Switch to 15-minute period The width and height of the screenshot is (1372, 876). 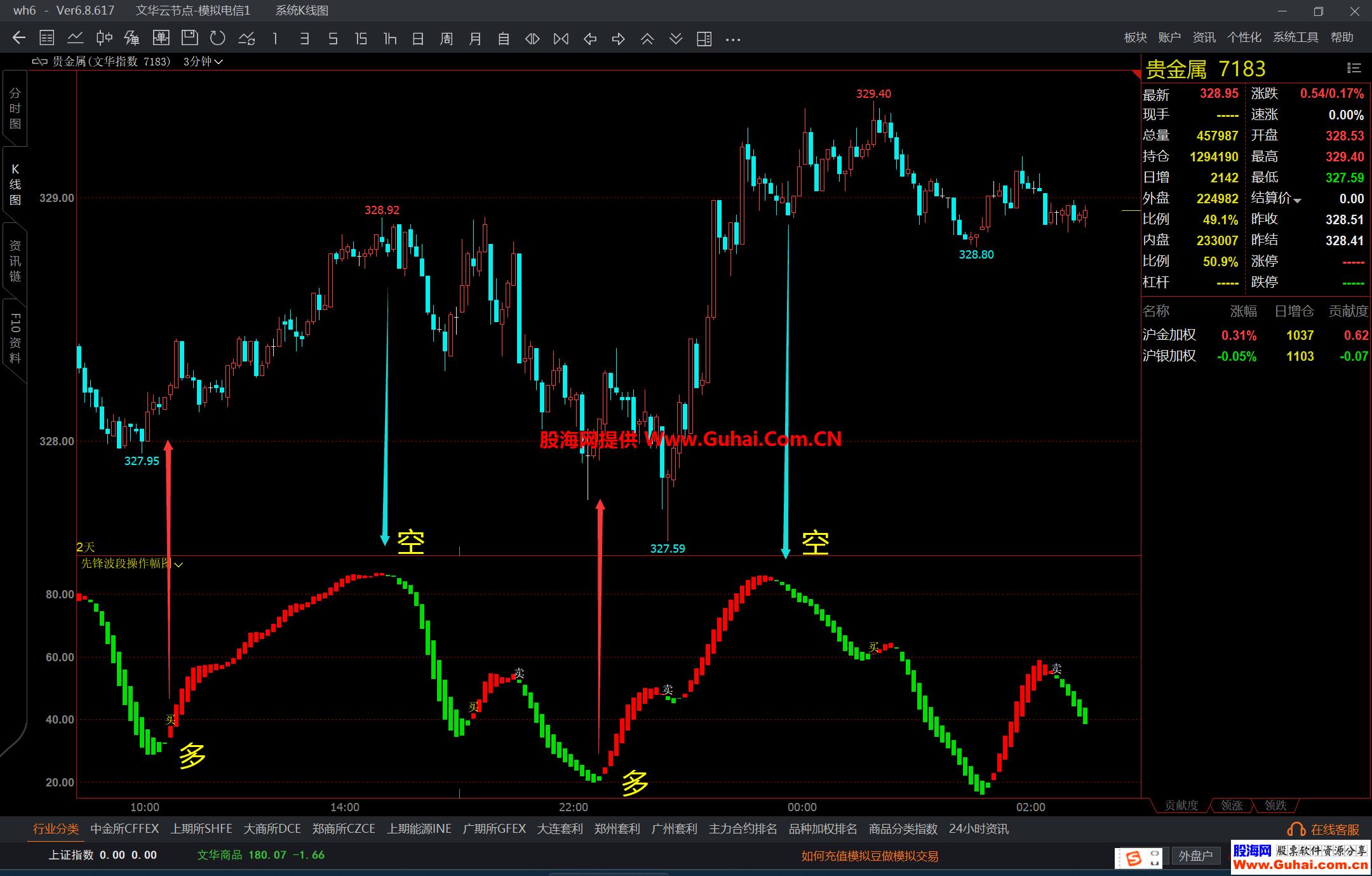[x=361, y=39]
